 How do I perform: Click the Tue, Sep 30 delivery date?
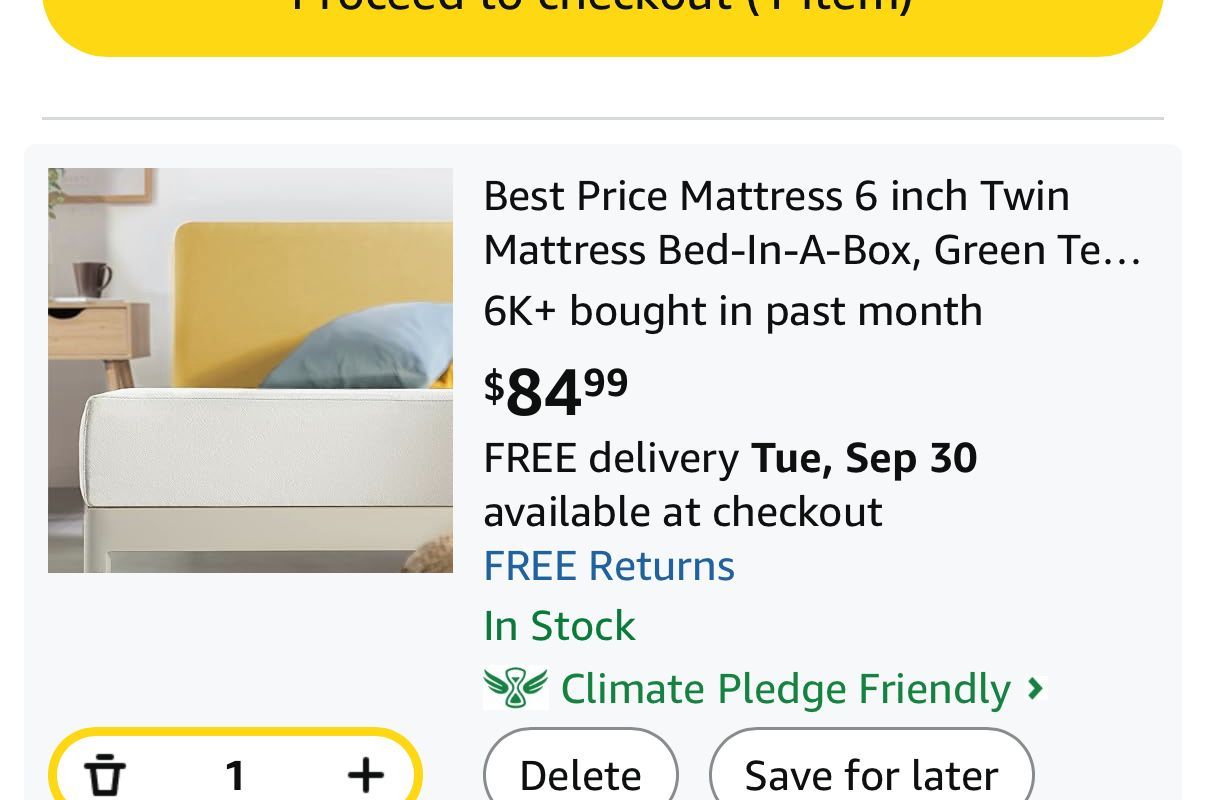864,458
